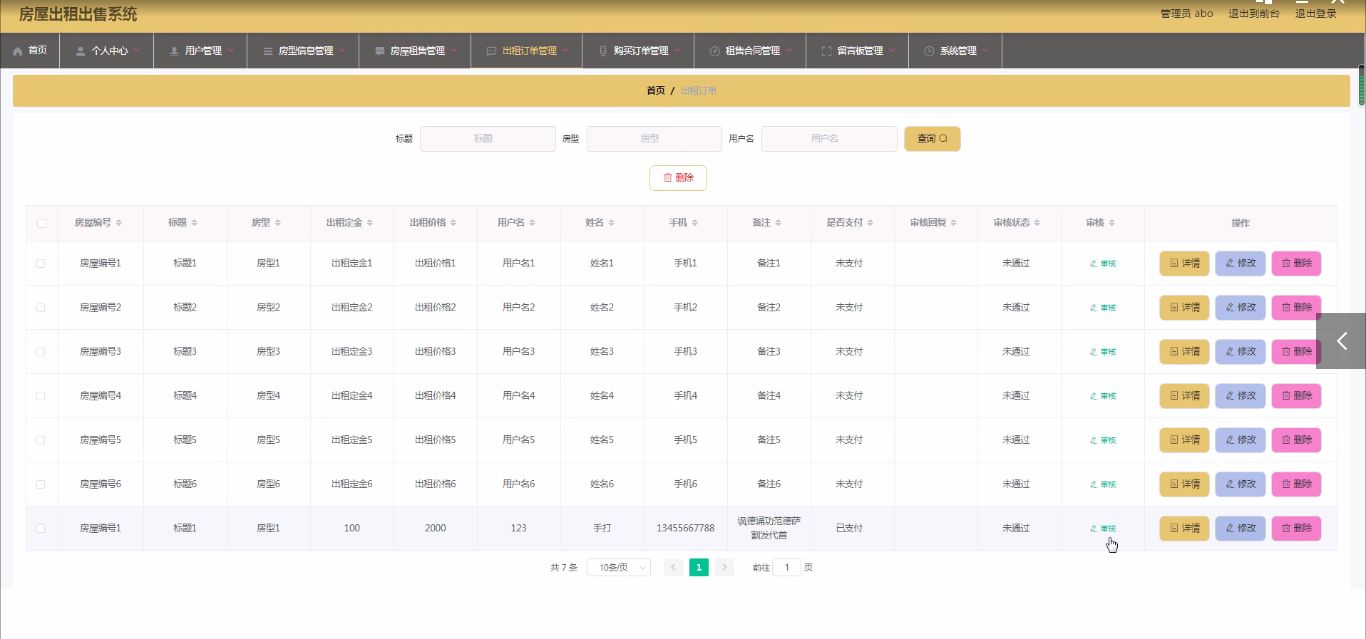Click 审核 in the 13455667788 row
The width and height of the screenshot is (1366, 639).
tap(1103, 528)
